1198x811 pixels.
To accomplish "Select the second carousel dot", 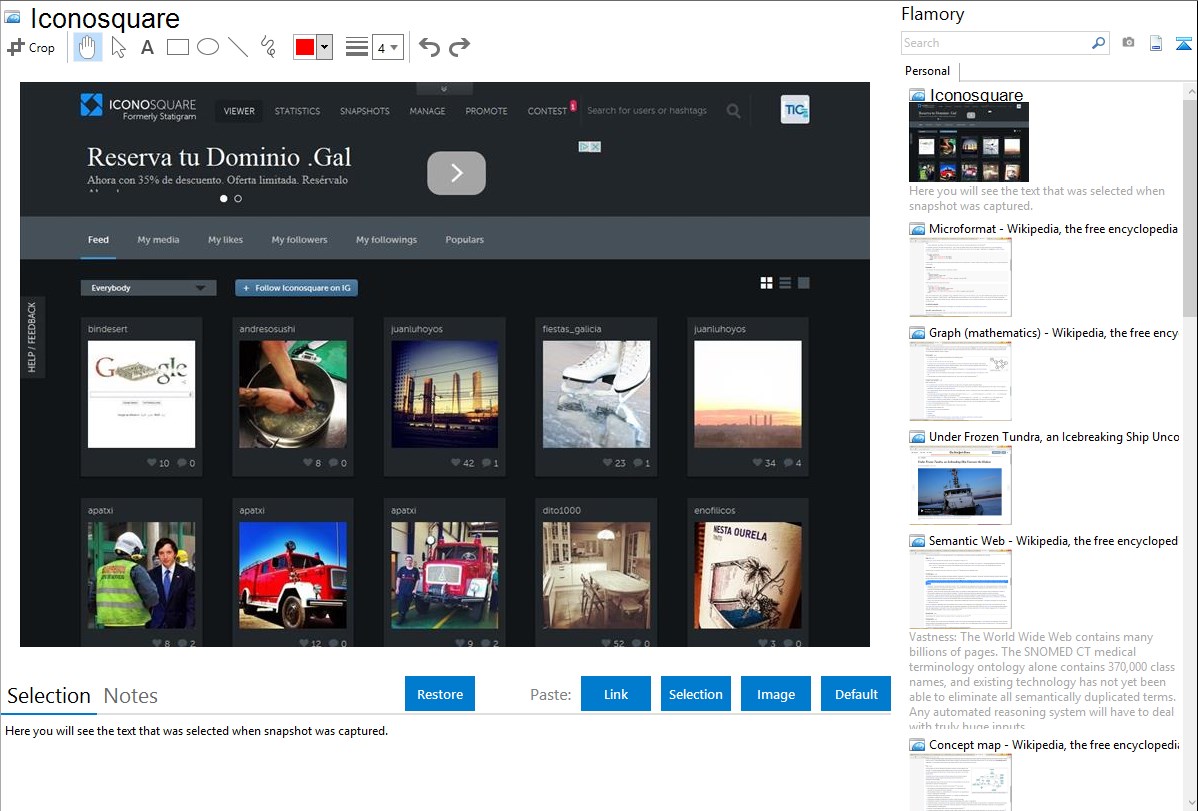I will click(x=238, y=199).
